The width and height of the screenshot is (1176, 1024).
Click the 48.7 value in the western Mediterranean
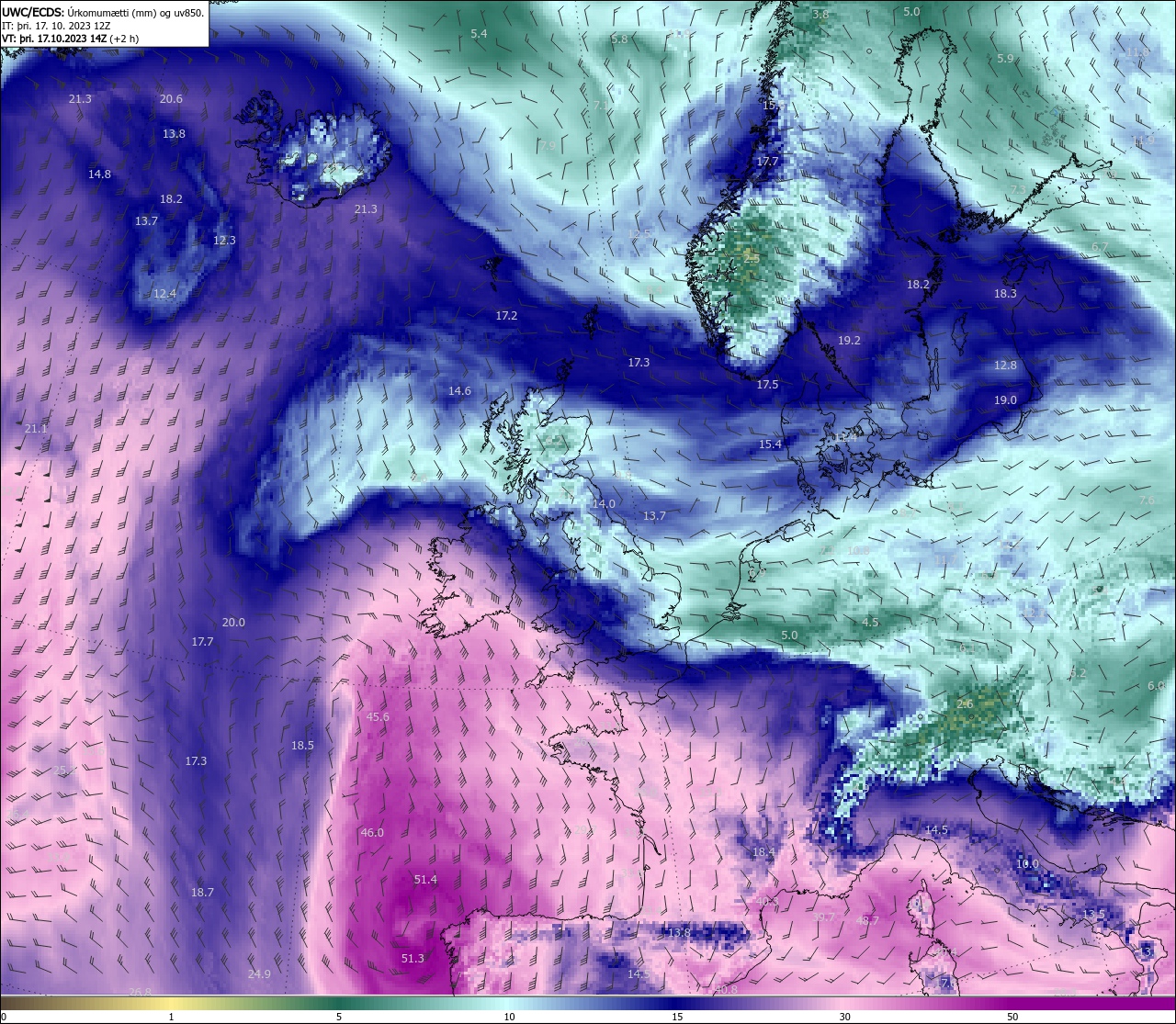tap(867, 920)
